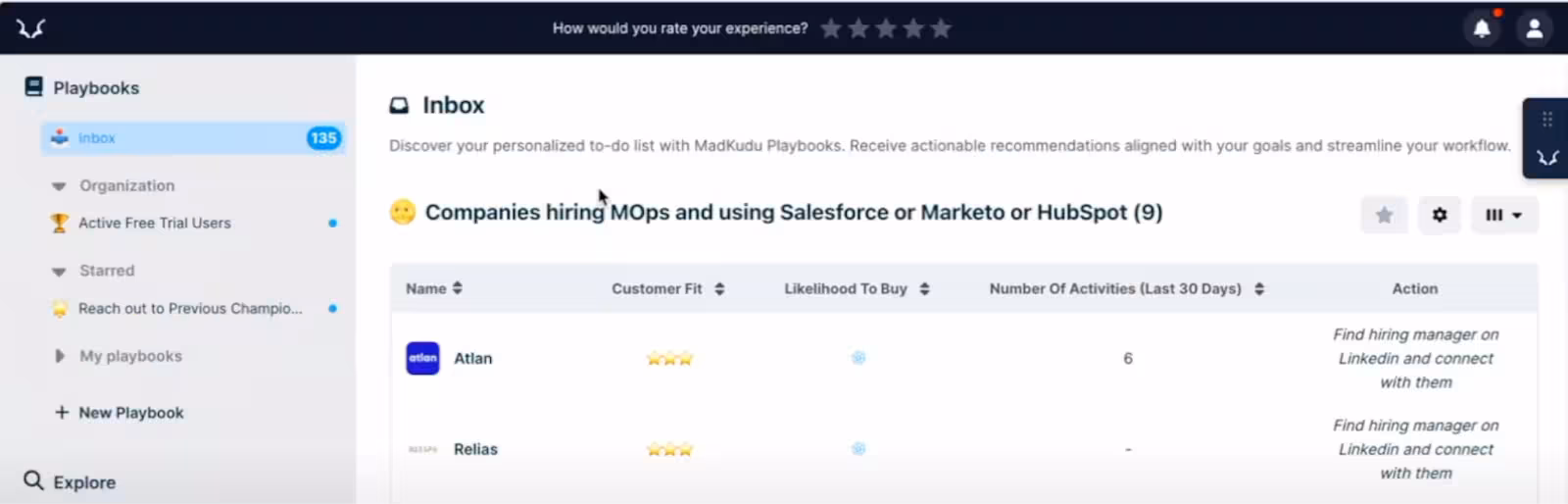Open the columns display dropdown
Screen dimensions: 1568x504
[1503, 215]
